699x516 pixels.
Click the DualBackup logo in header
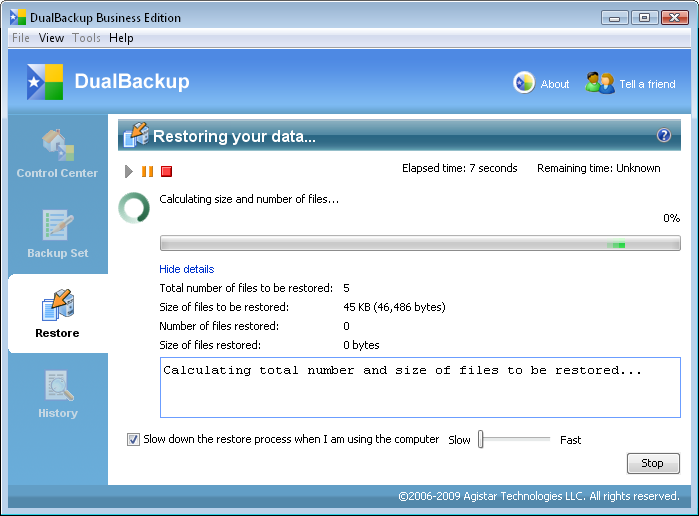coord(45,82)
